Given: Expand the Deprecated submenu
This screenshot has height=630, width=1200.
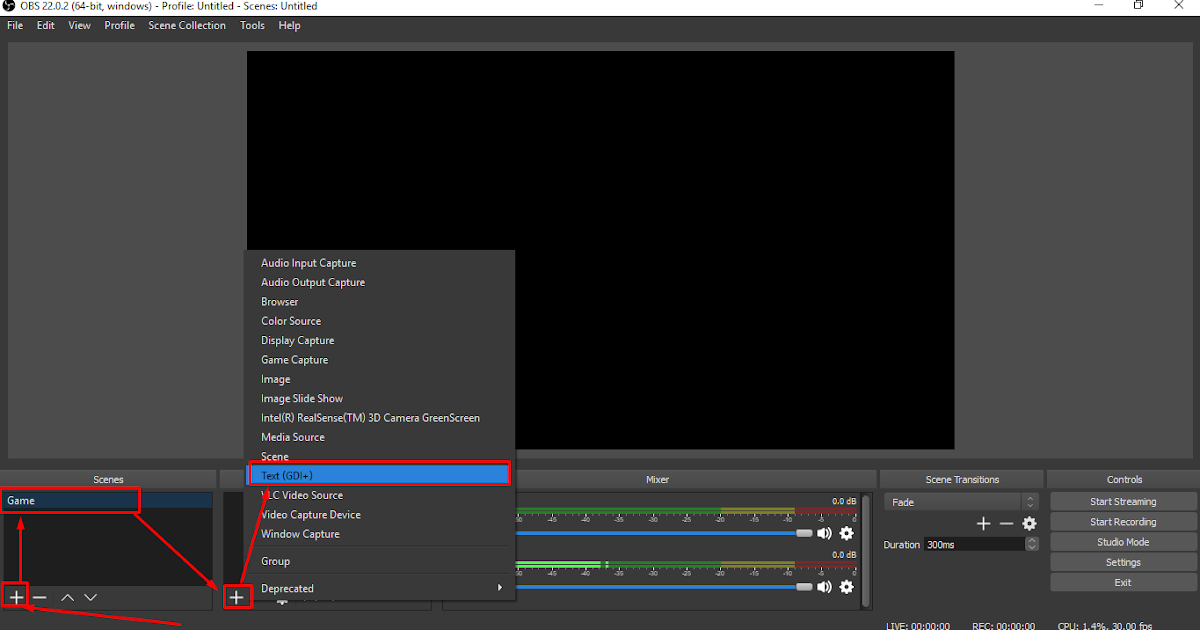Looking at the screenshot, I should coord(380,588).
